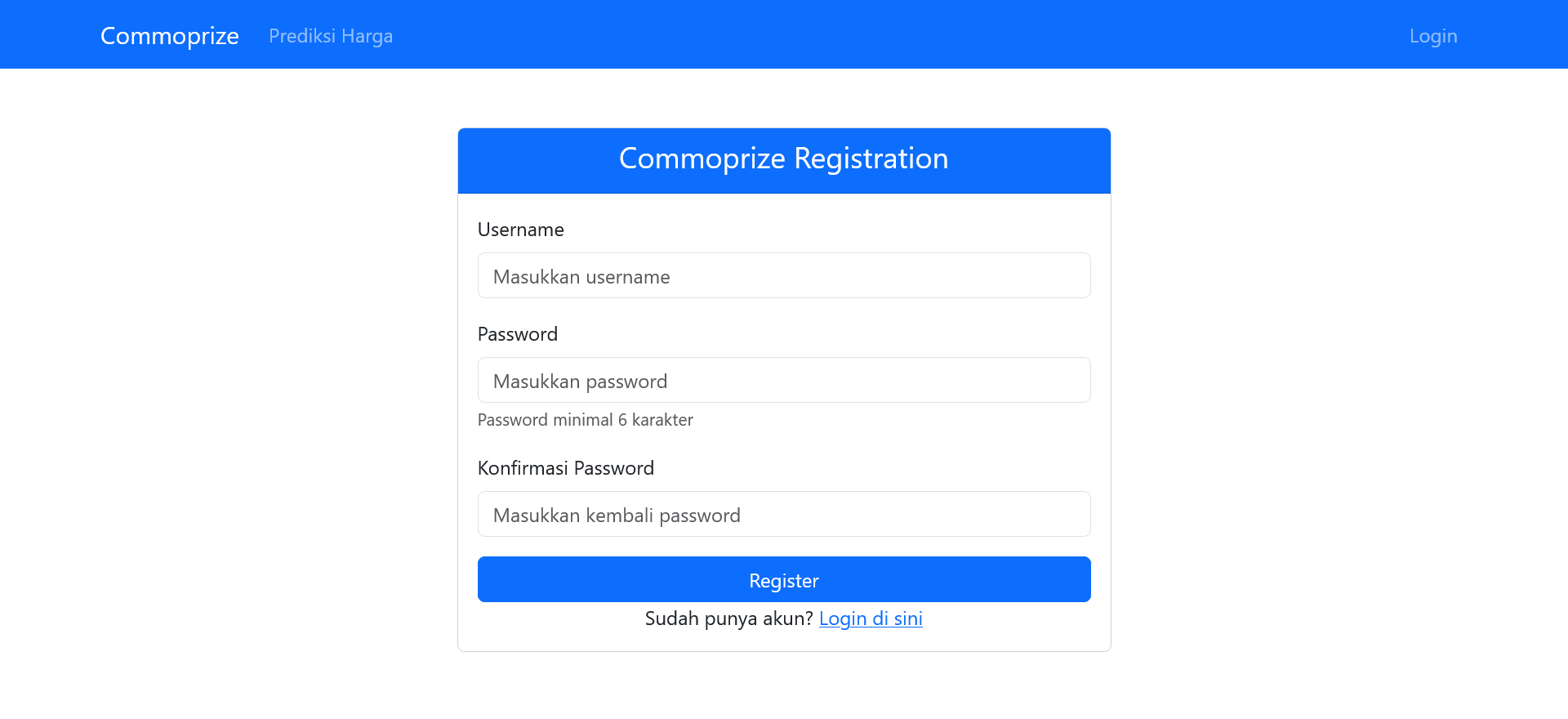This screenshot has width=1568, height=719.
Task: Click the 'Commoprize Registration' heading
Action: pos(783,159)
